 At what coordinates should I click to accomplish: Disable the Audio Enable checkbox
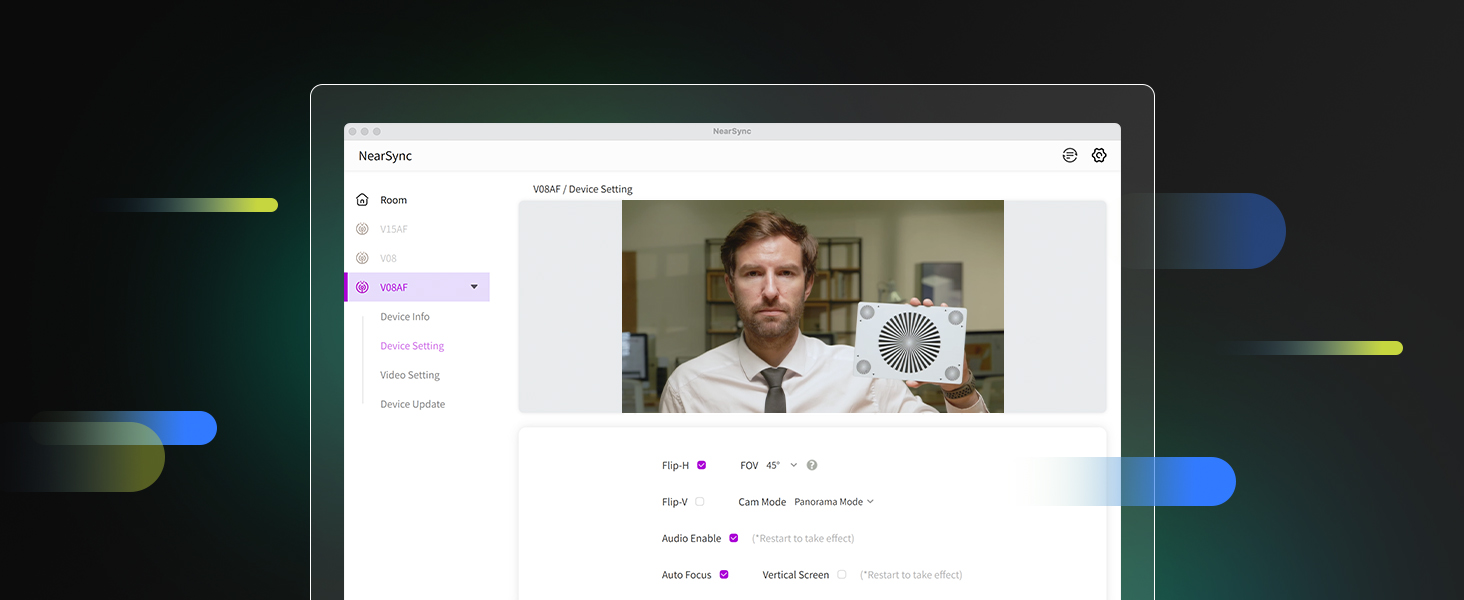click(734, 538)
